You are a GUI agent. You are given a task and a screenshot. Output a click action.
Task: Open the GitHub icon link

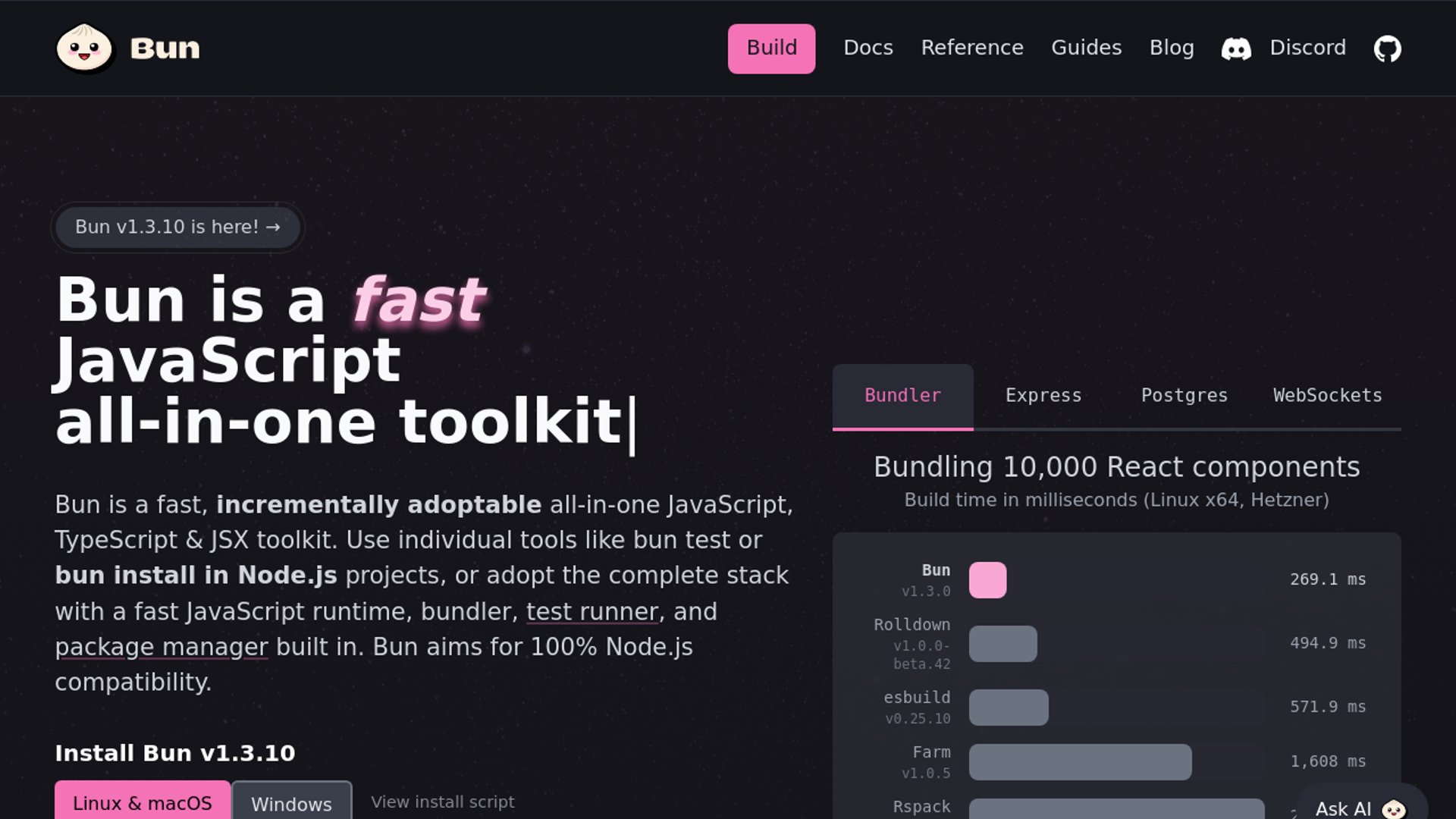tap(1387, 49)
